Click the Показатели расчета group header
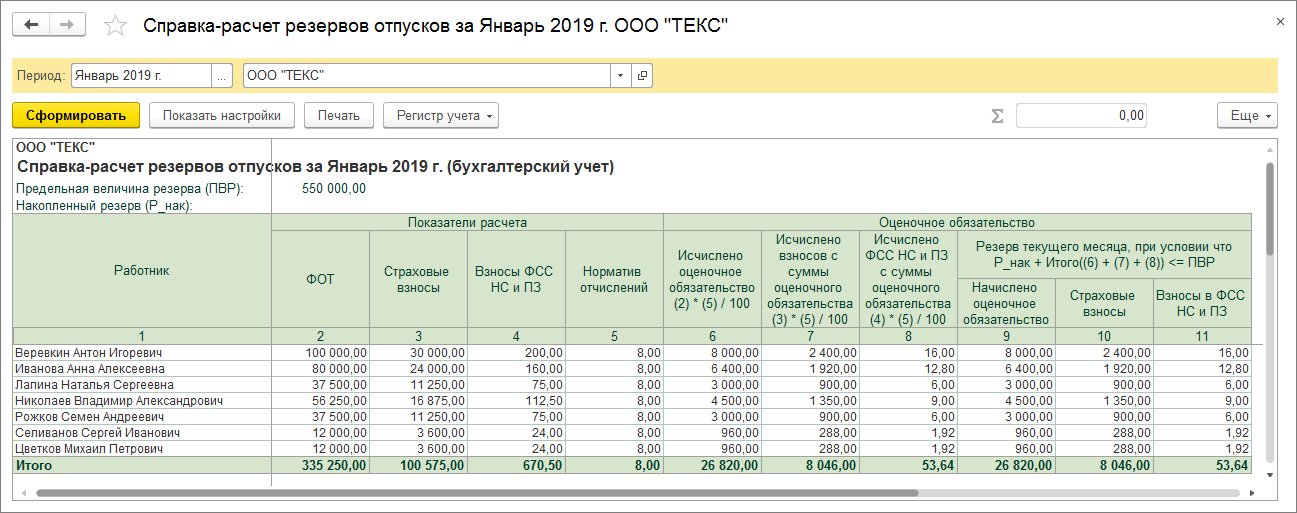This screenshot has width=1297, height=513. click(x=467, y=222)
